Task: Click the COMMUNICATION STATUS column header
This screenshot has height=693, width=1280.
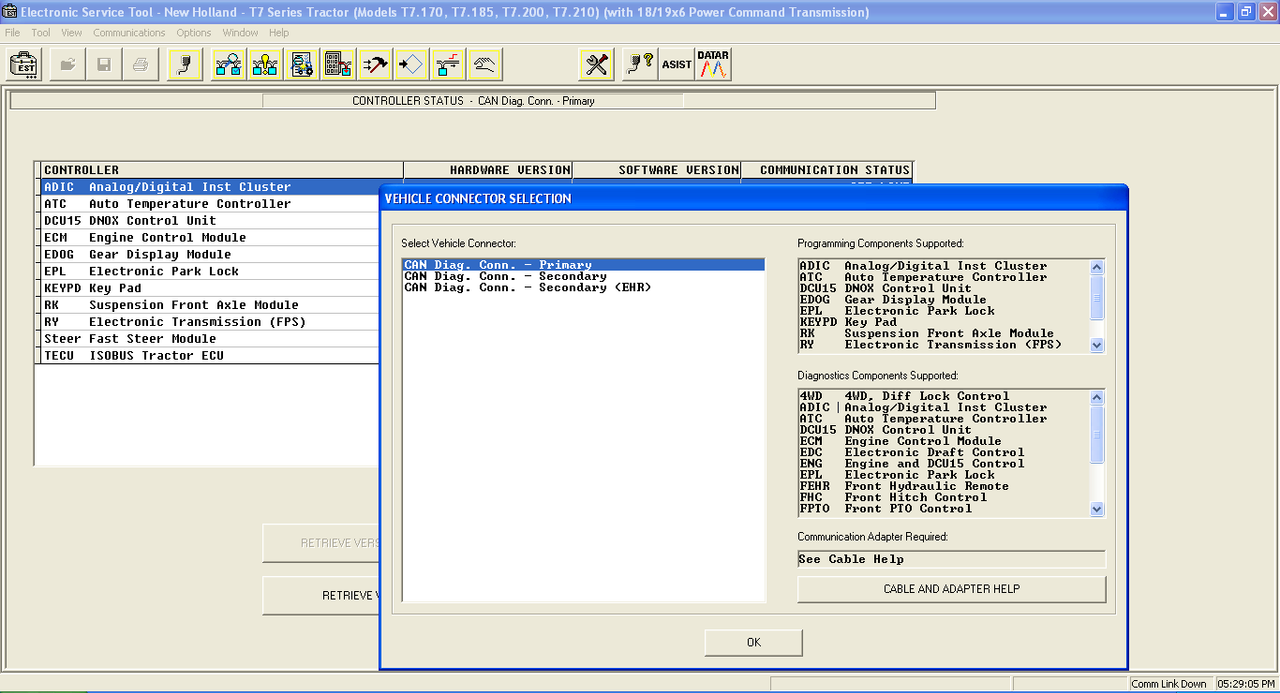Action: (827, 170)
